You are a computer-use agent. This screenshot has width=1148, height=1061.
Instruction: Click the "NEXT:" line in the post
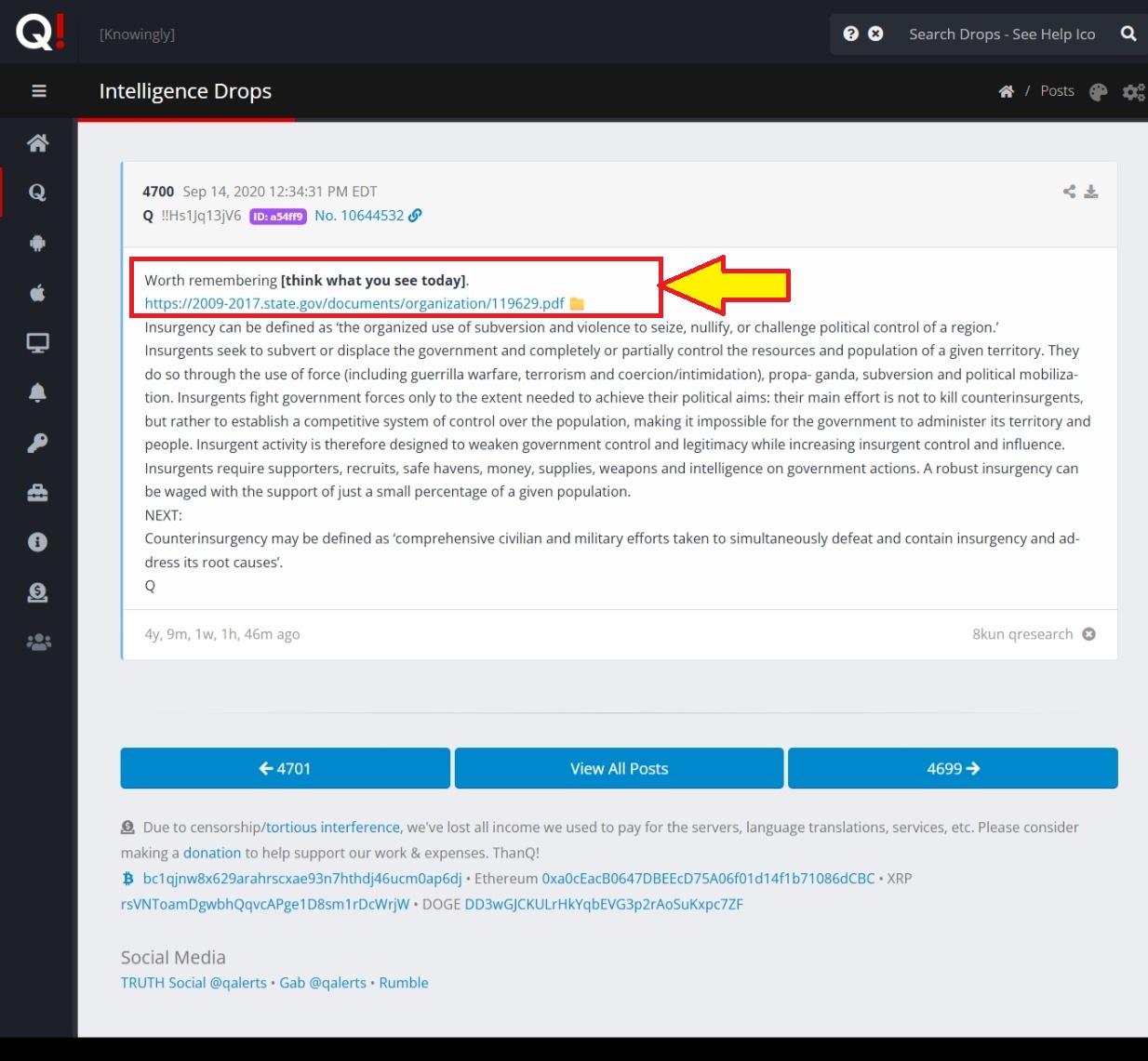(164, 515)
